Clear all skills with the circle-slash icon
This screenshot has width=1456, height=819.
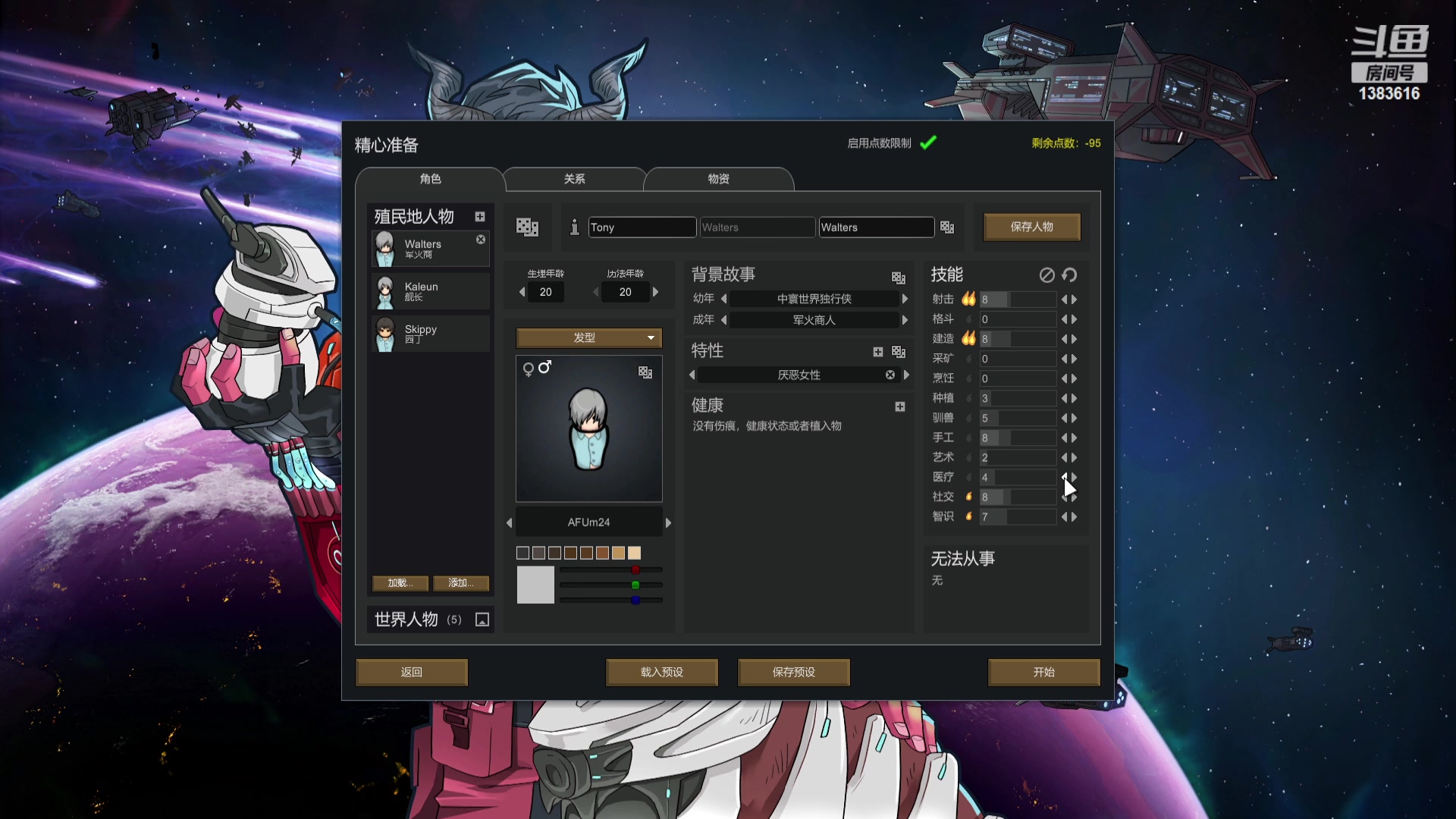click(x=1046, y=275)
